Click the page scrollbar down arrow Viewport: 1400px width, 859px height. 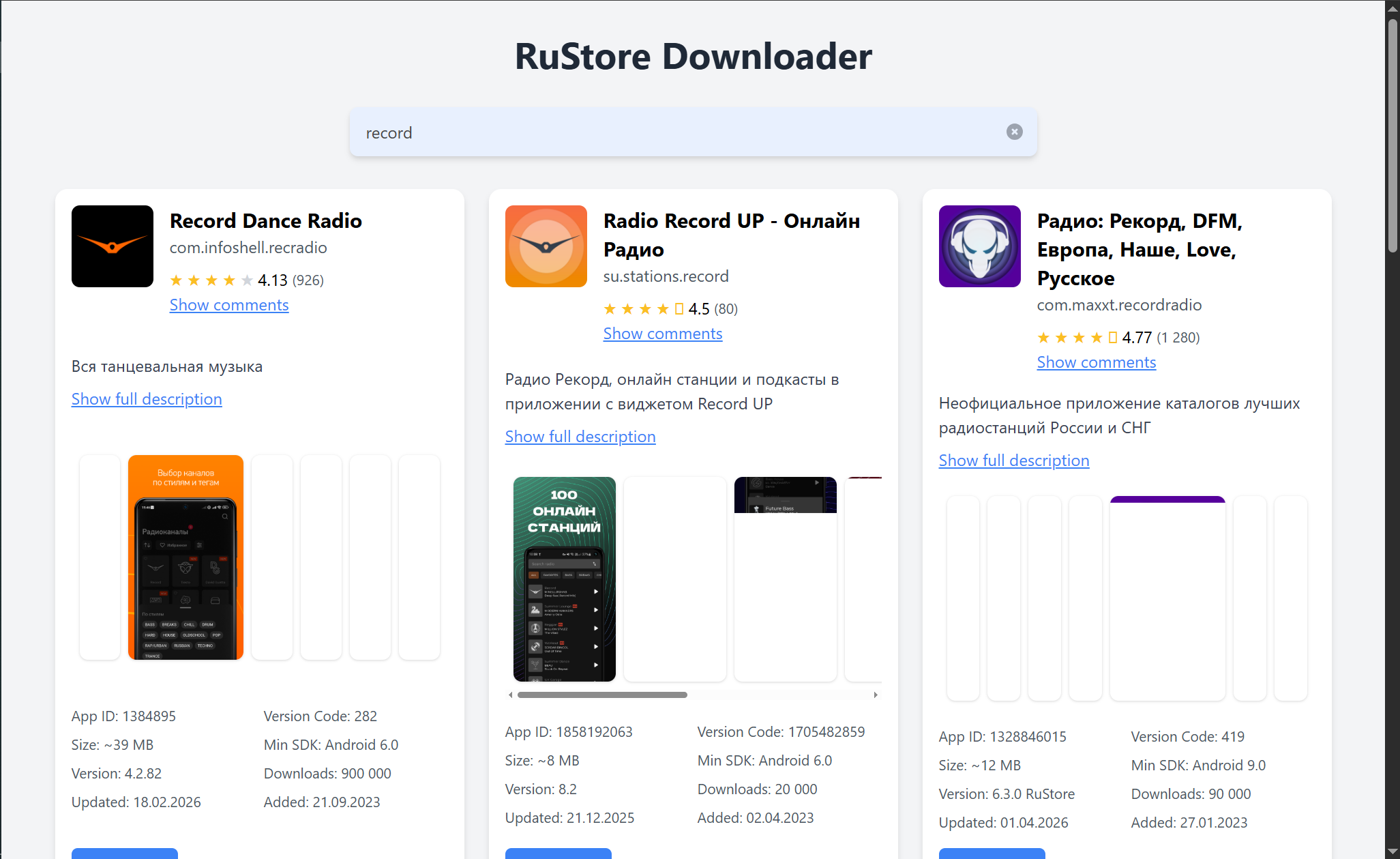(x=1392, y=852)
